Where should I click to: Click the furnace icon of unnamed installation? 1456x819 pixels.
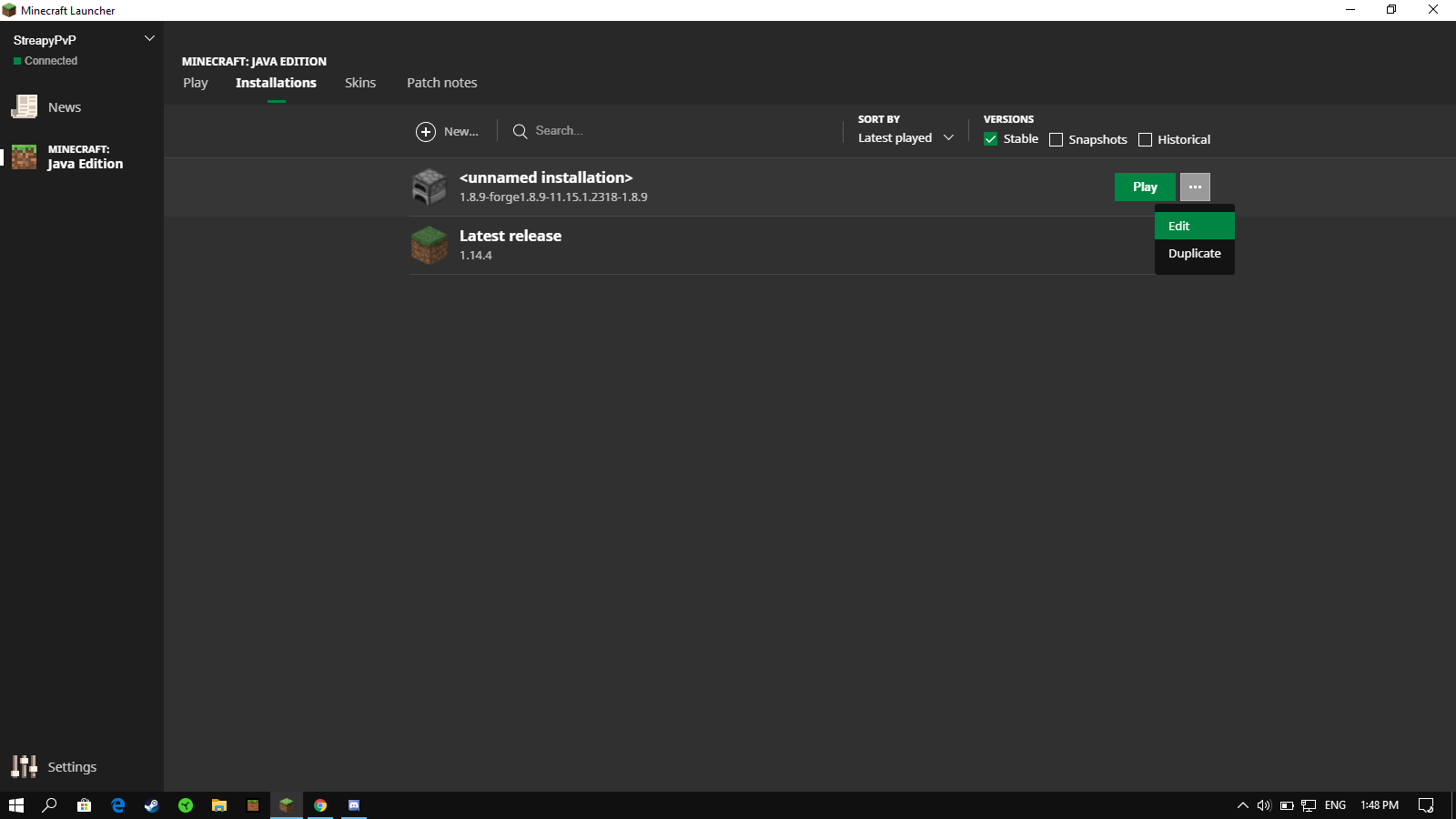[429, 187]
